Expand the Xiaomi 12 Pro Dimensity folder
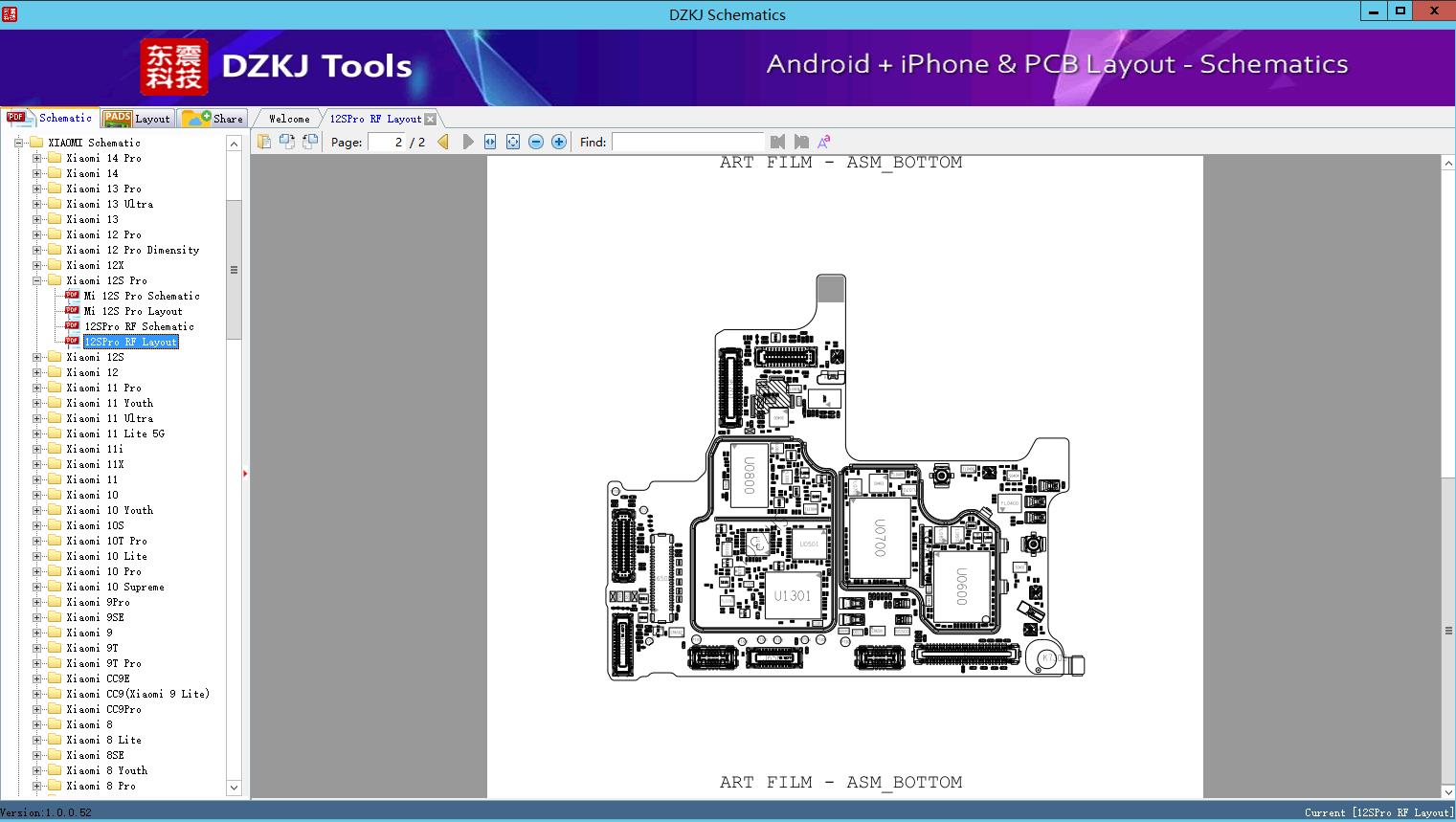Image resolution: width=1456 pixels, height=822 pixels. point(36,250)
